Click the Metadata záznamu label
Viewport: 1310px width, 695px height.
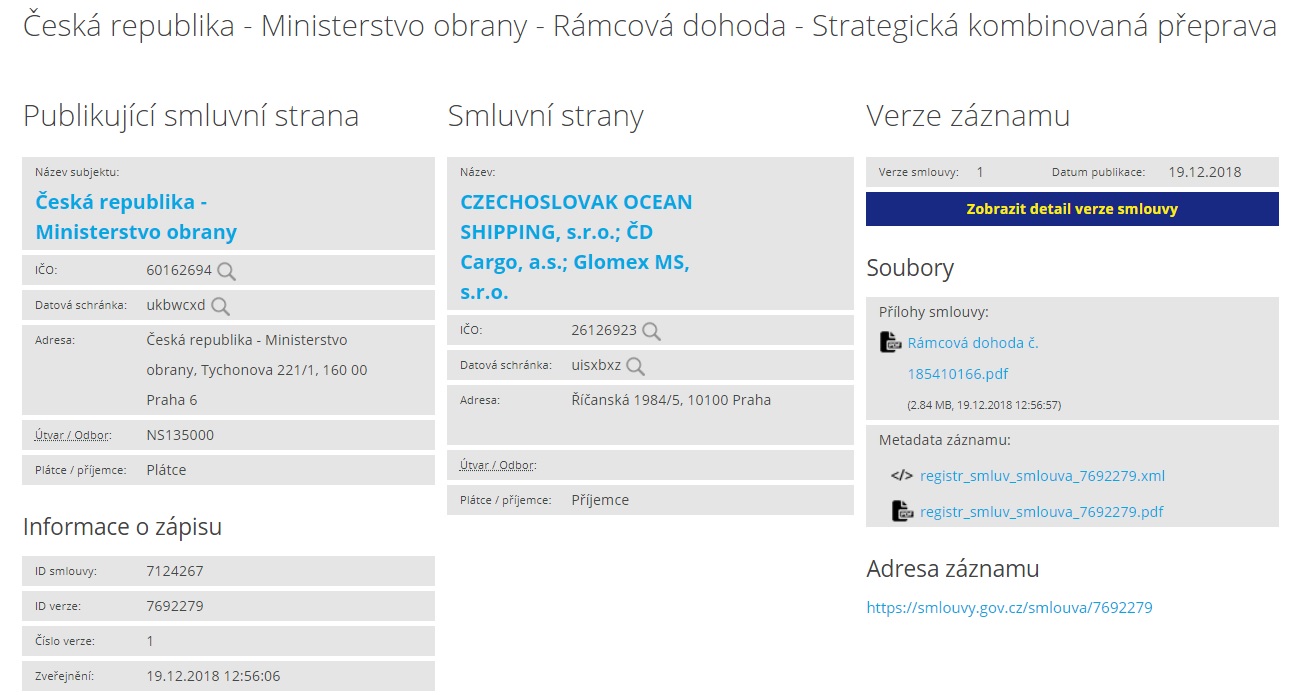point(945,440)
